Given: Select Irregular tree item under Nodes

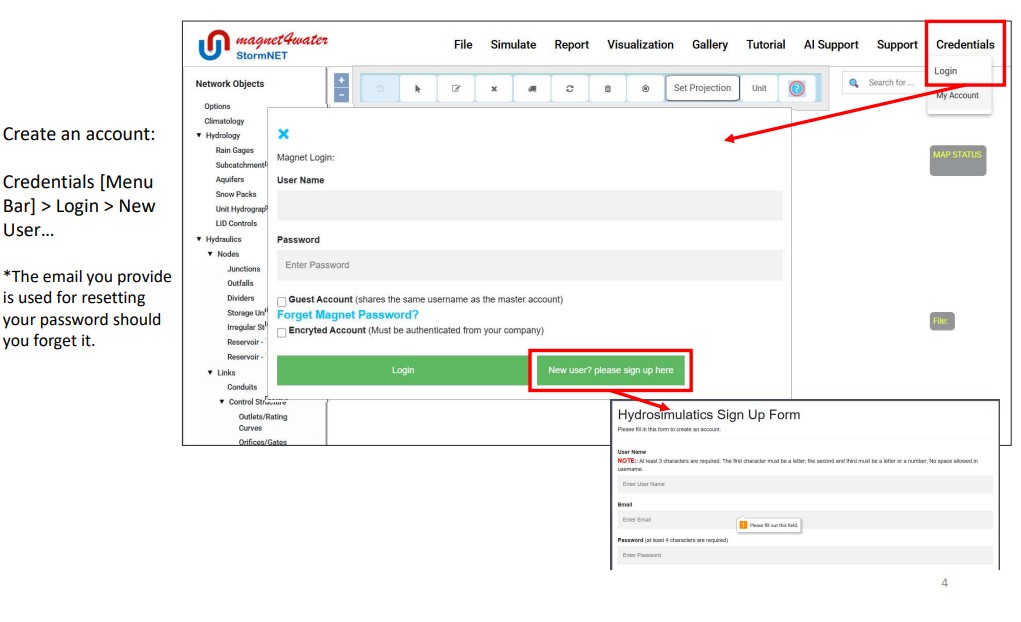Looking at the screenshot, I should click(x=246, y=328).
